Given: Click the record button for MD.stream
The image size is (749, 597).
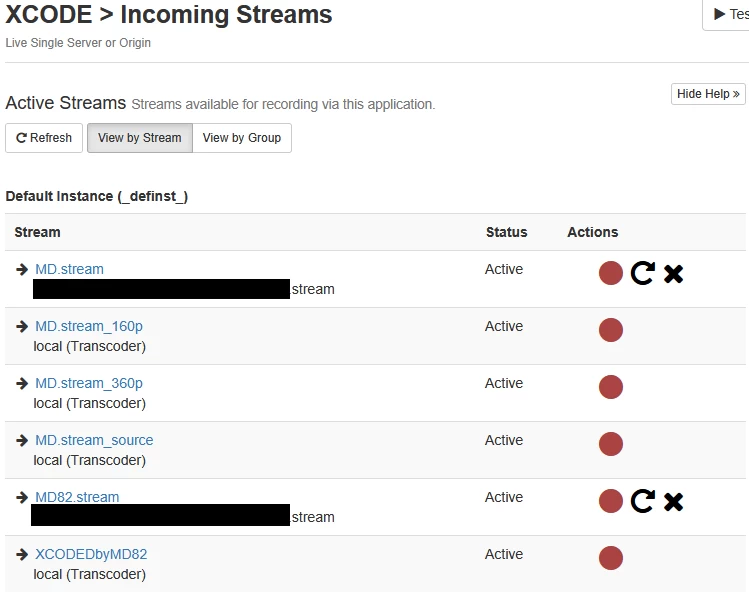Looking at the screenshot, I should pyautogui.click(x=610, y=273).
